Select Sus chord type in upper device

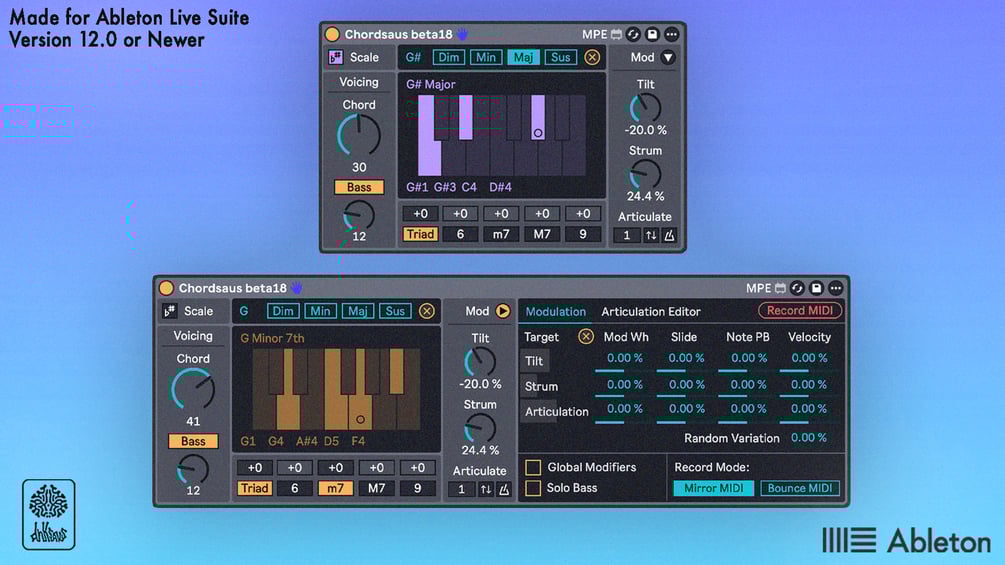click(560, 57)
